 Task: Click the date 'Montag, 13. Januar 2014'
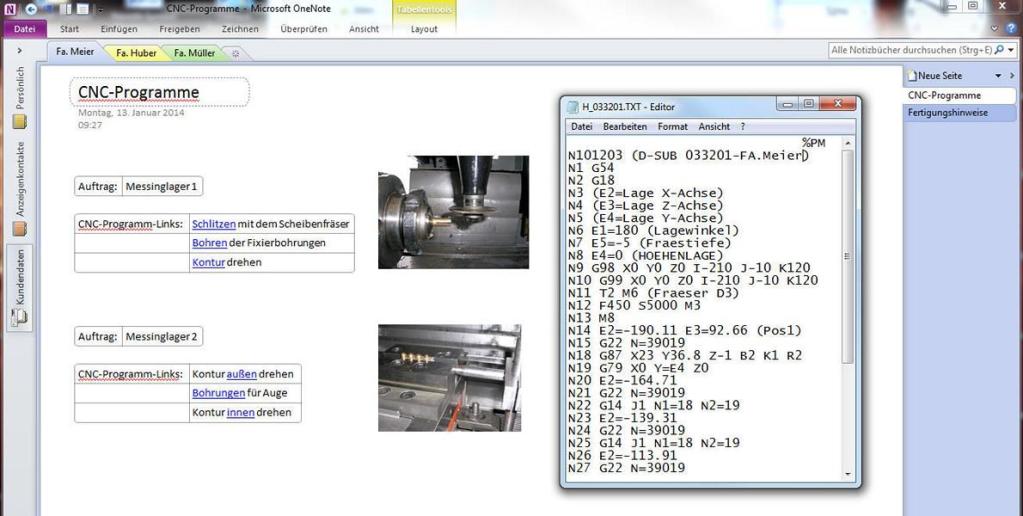coord(131,113)
